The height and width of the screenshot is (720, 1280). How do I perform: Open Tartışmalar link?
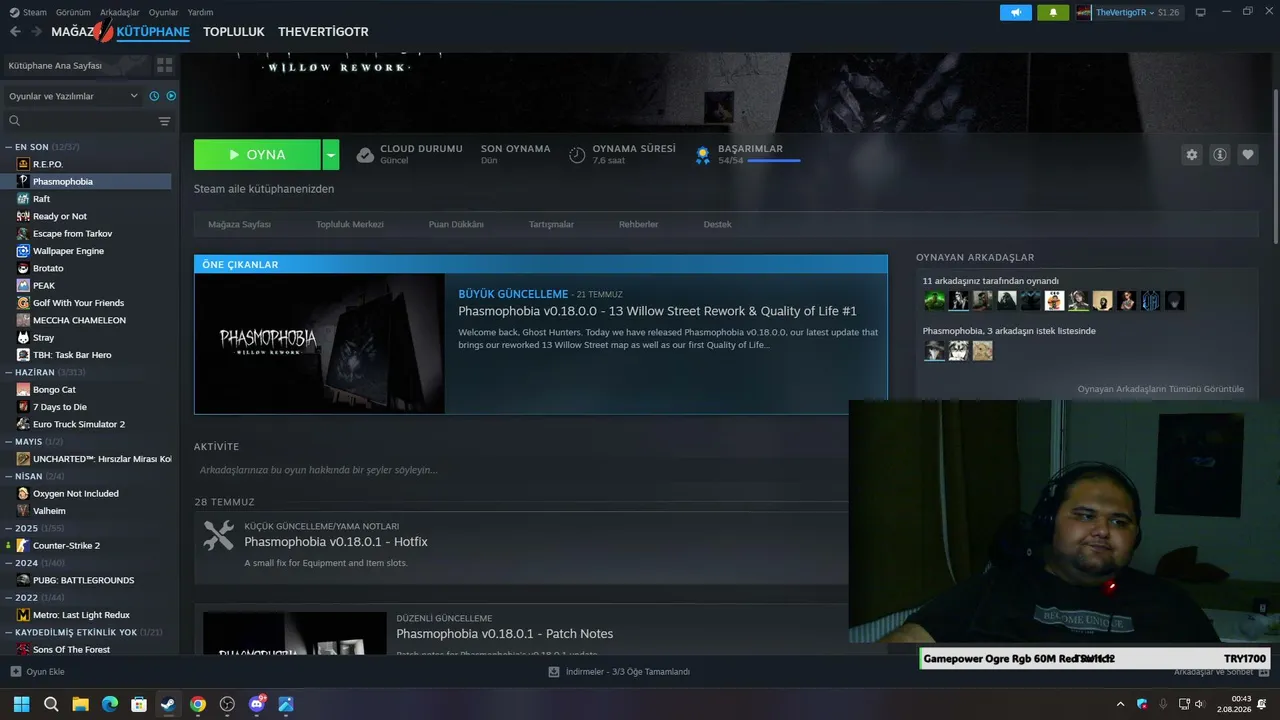pyautogui.click(x=551, y=224)
